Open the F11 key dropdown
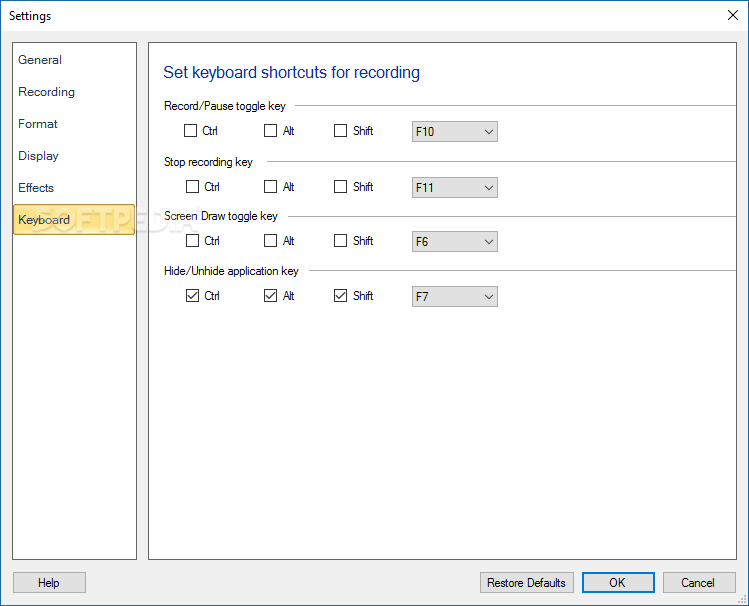Screen dimensions: 749x606 (455, 187)
